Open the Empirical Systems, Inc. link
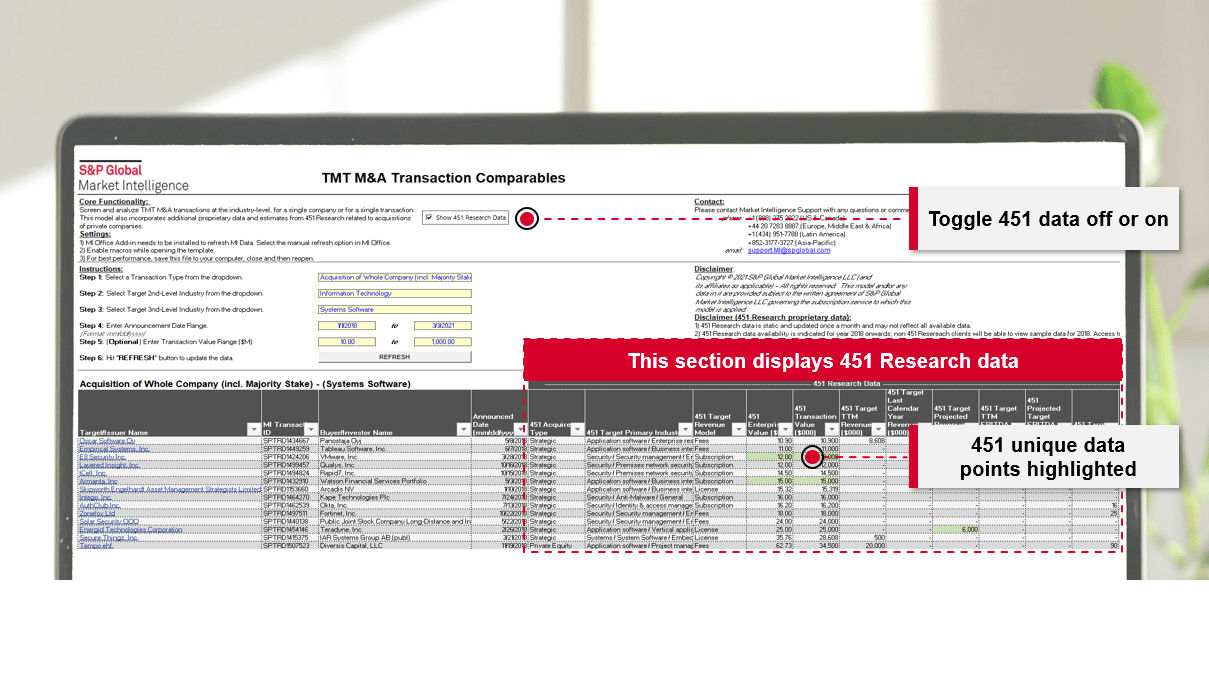This screenshot has height=674, width=1209. [114, 449]
